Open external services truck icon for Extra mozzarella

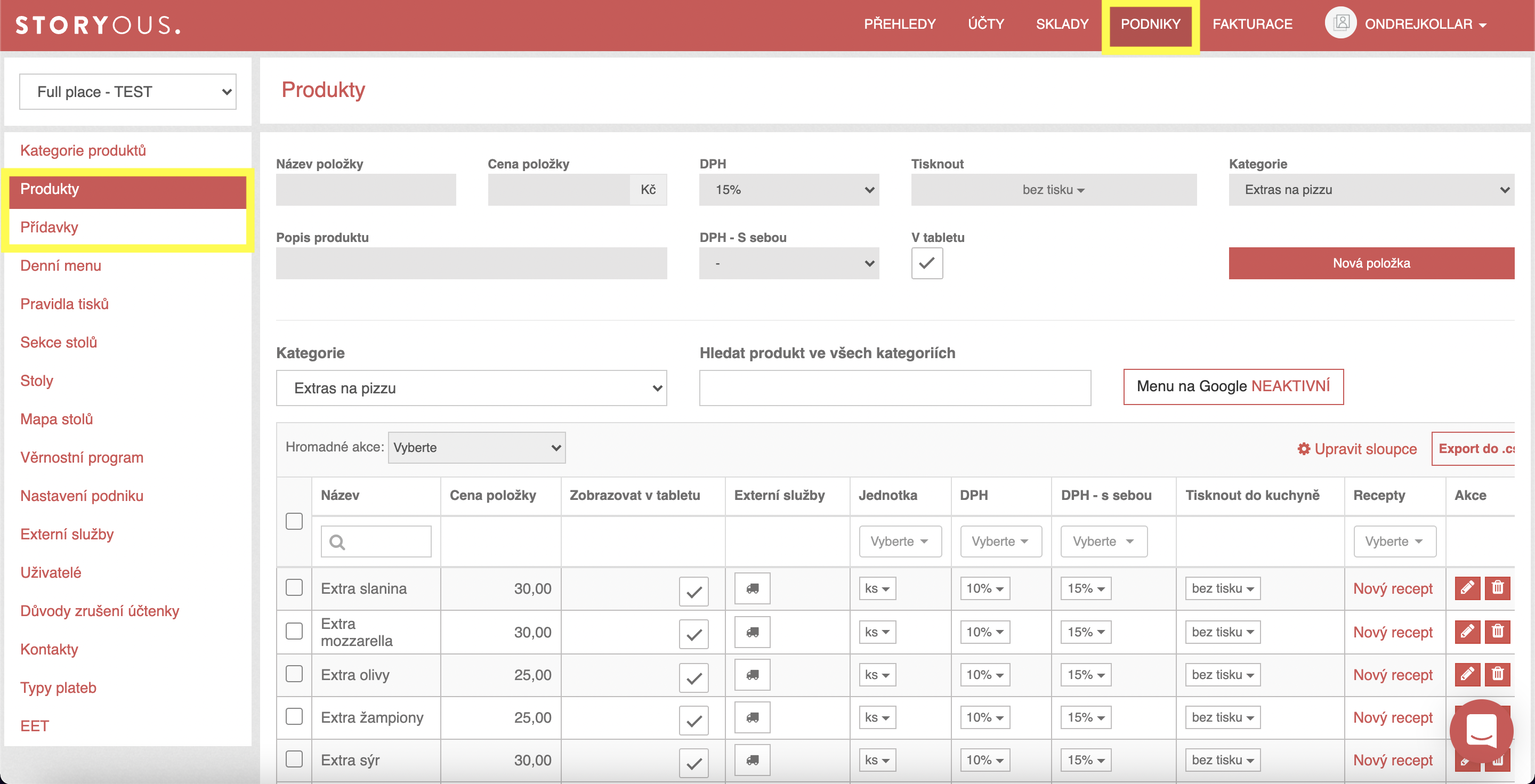tap(752, 632)
